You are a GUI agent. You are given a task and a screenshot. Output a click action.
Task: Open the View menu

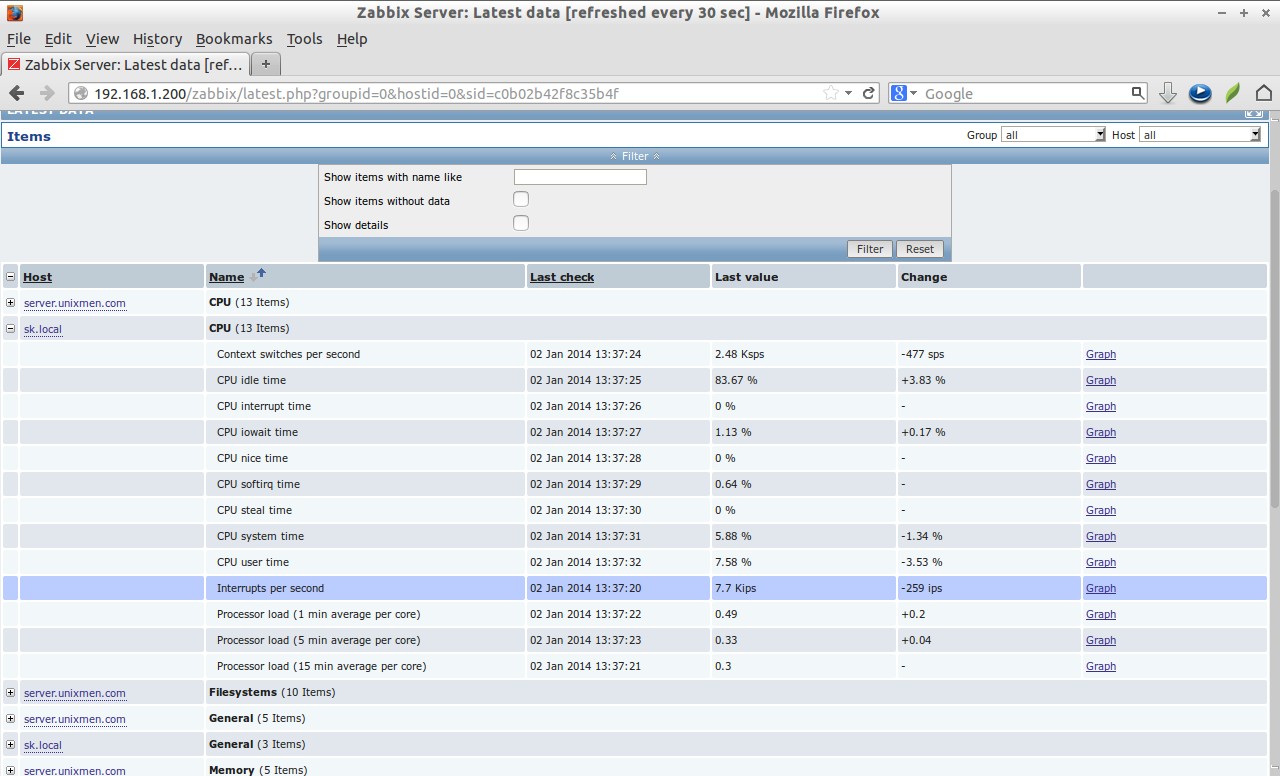coord(102,39)
